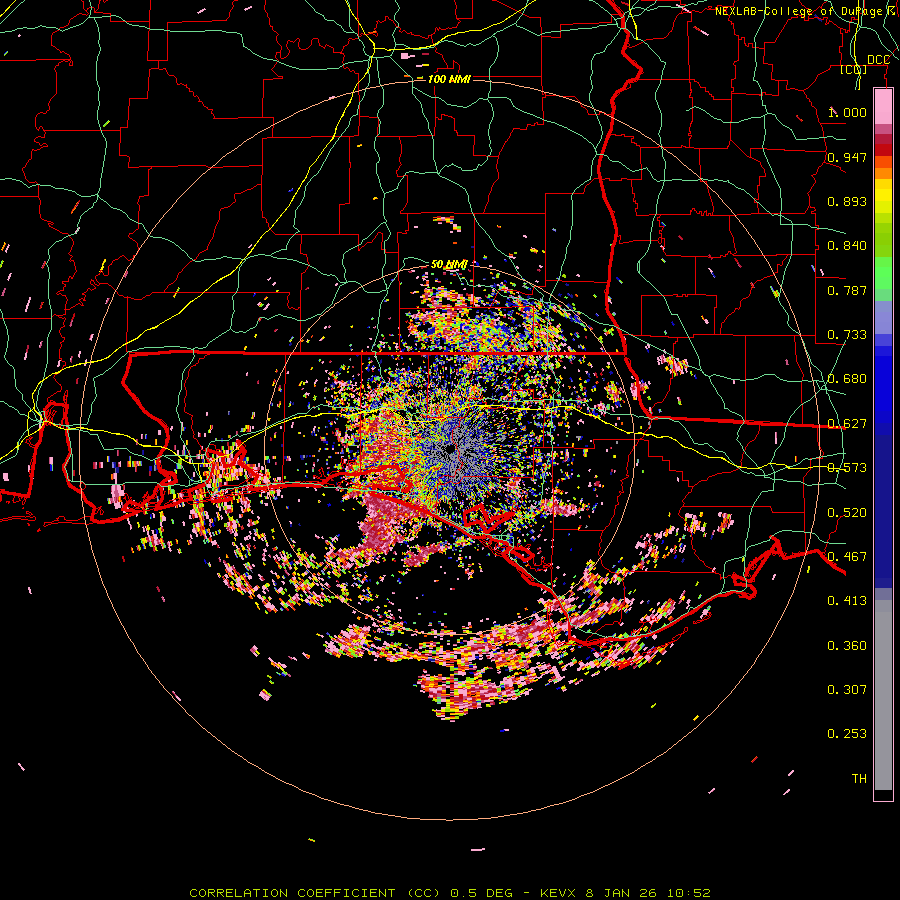Screen dimensions: 900x900
Task: Click the DCC legend title
Action: tap(878, 60)
